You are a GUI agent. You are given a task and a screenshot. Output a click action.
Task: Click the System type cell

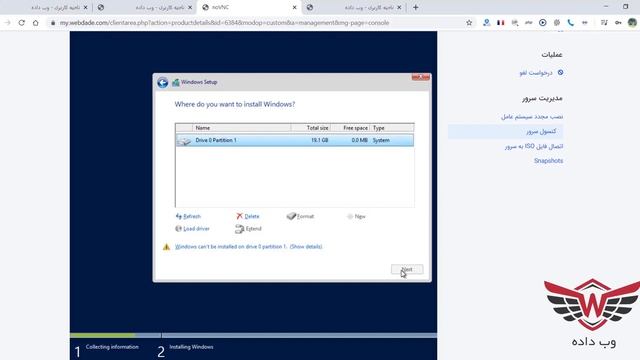point(381,140)
